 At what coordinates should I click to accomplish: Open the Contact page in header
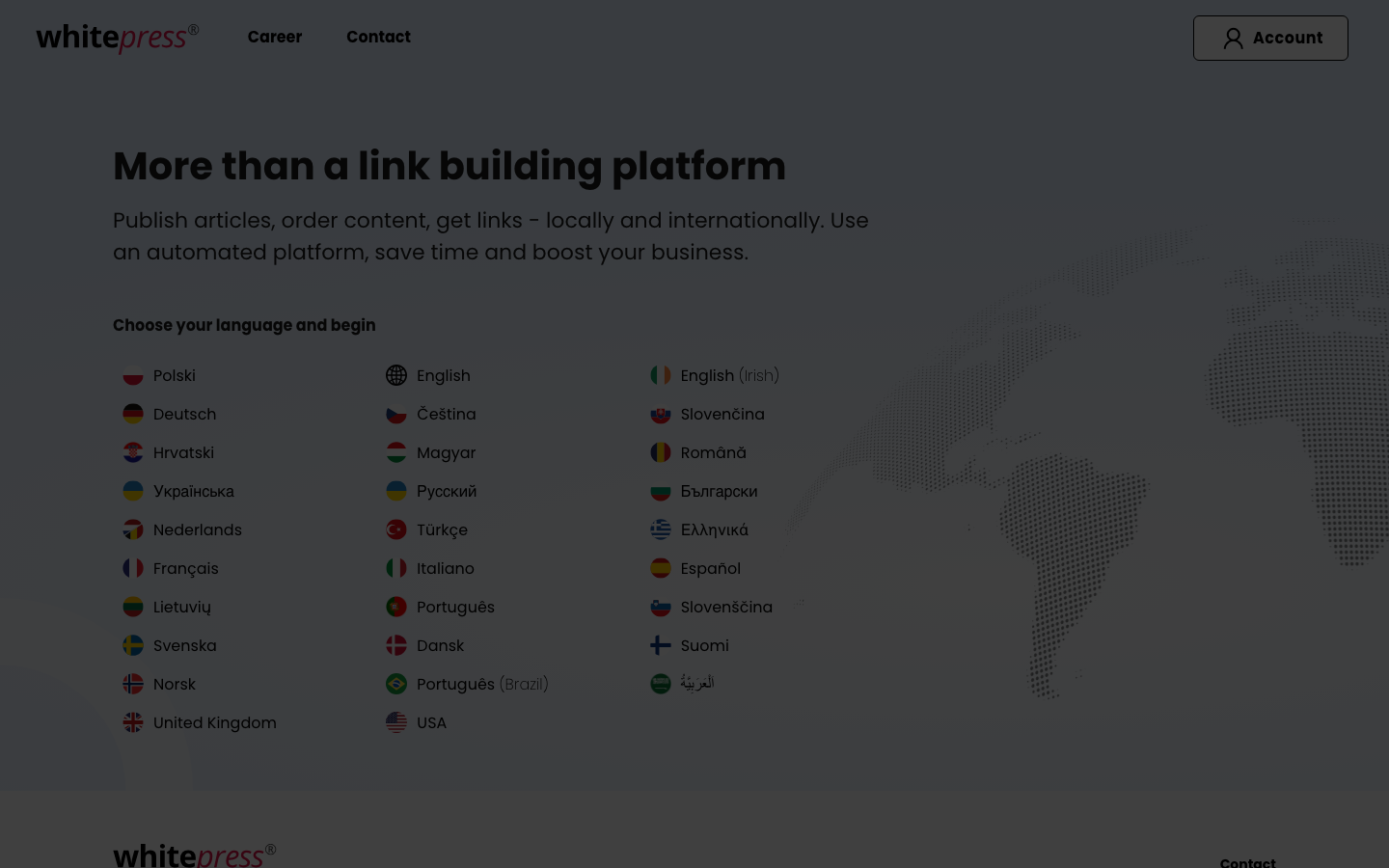pyautogui.click(x=378, y=37)
